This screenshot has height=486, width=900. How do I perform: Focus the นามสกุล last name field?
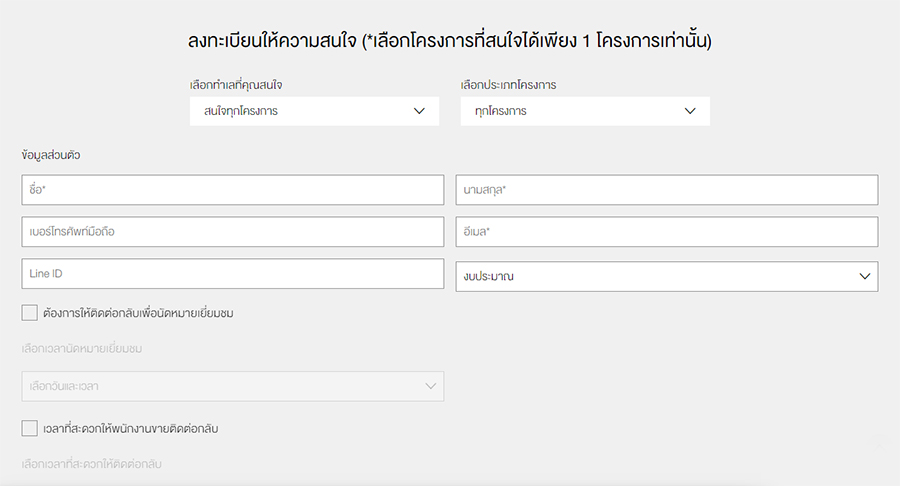[x=666, y=190]
